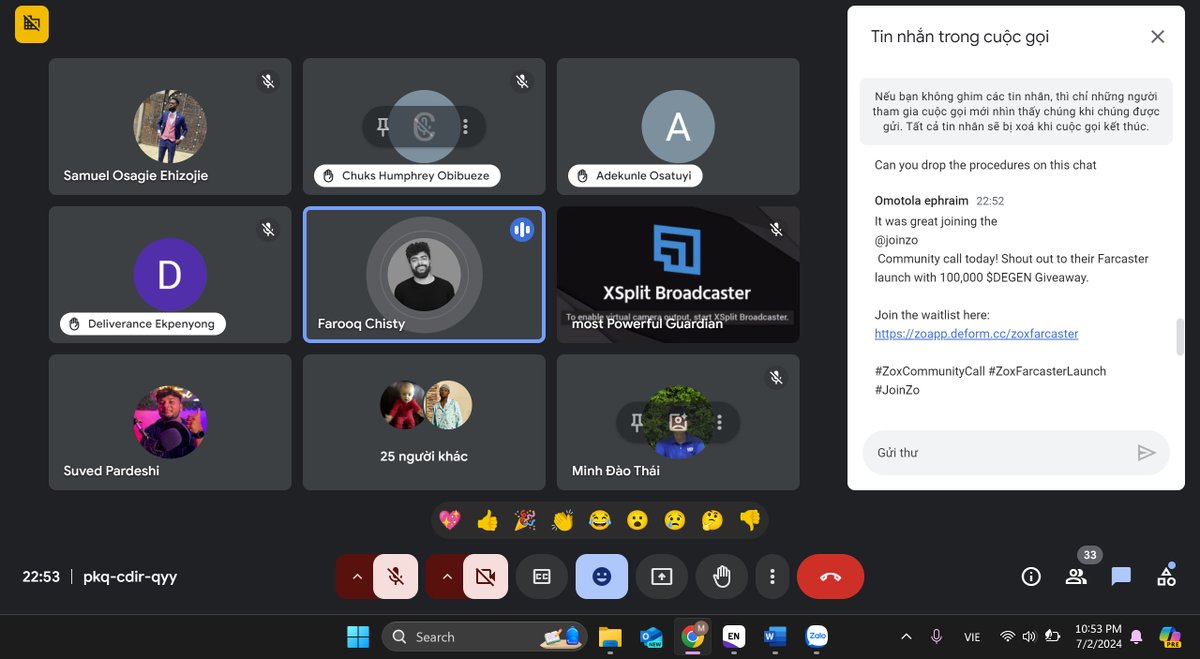The image size is (1200, 659).
Task: Raise hand in the meeting
Action: tap(722, 577)
